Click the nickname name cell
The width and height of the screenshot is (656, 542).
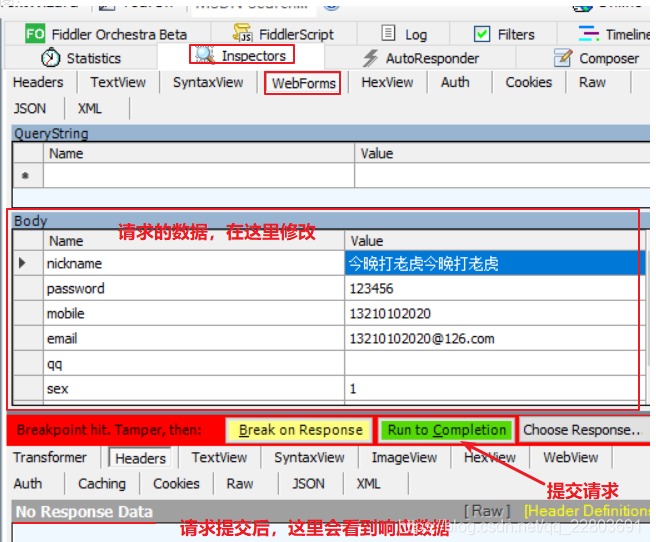pos(194,263)
